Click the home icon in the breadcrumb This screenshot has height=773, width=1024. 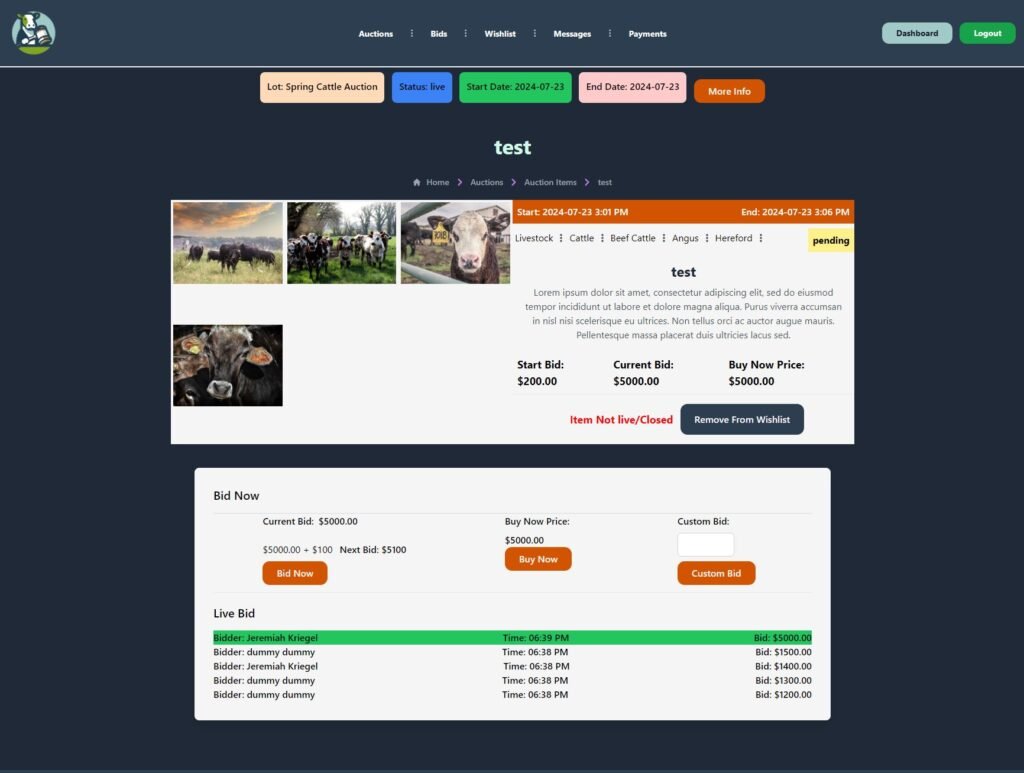click(x=416, y=182)
